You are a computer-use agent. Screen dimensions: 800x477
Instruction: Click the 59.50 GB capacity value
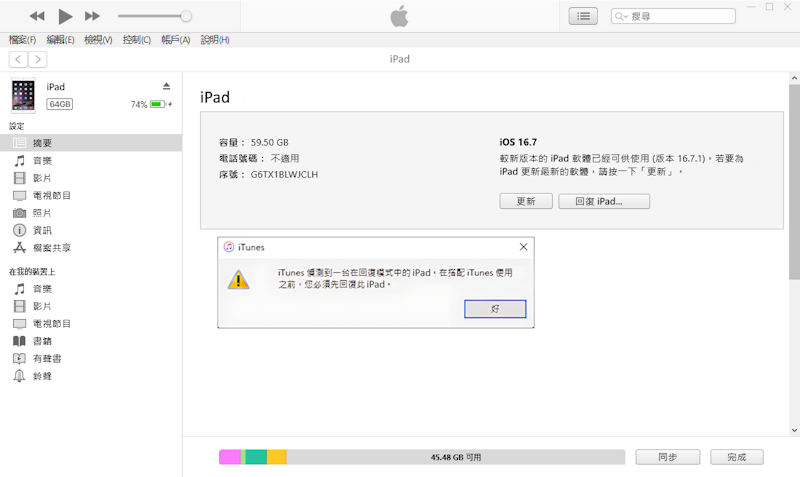(x=269, y=142)
